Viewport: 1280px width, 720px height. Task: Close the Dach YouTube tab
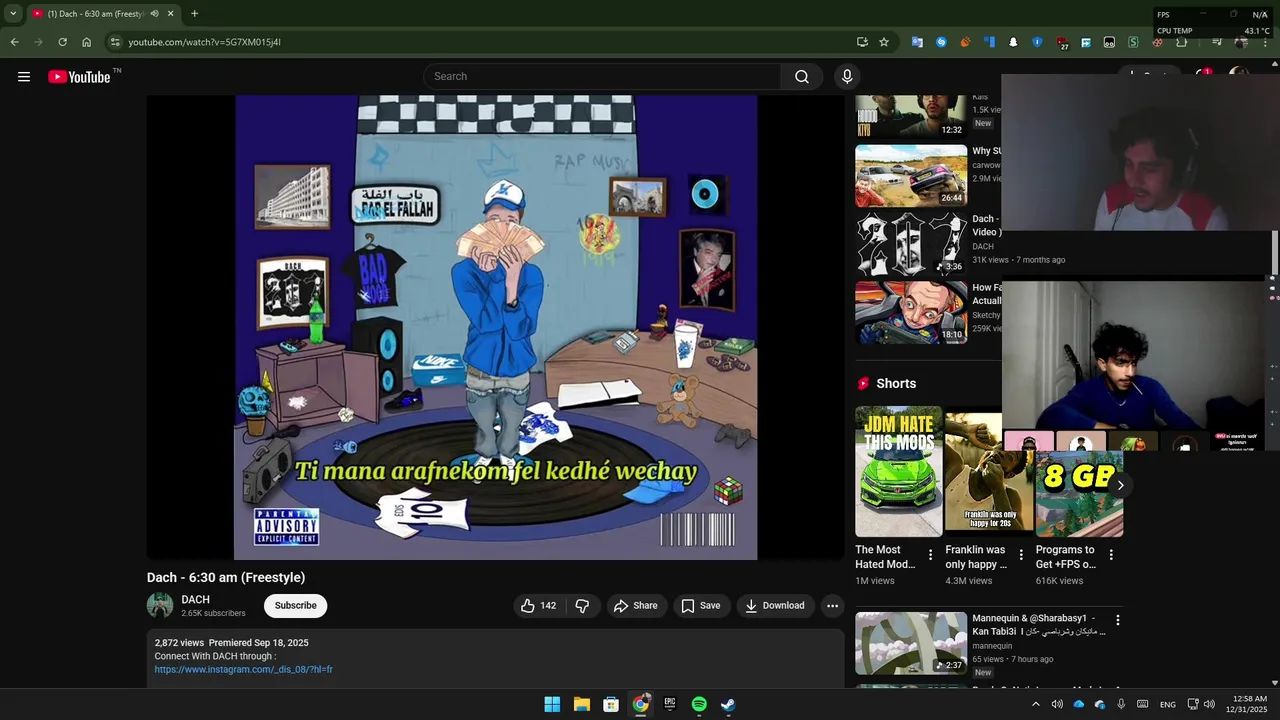170,14
